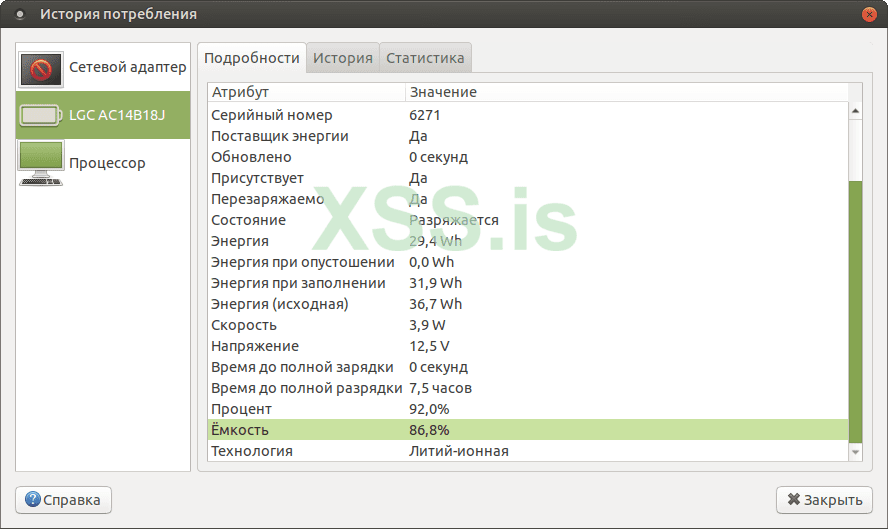Image resolution: width=888 pixels, height=529 pixels.
Task: Click the 7,5 часов value
Action: point(441,388)
